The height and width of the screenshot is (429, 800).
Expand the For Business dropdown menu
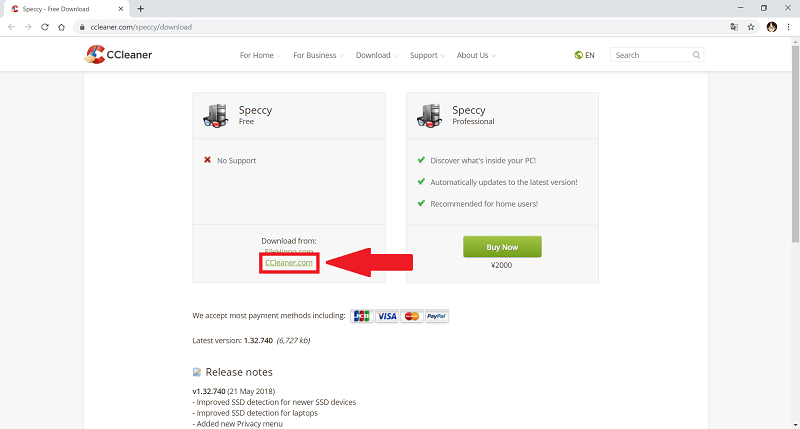319,55
